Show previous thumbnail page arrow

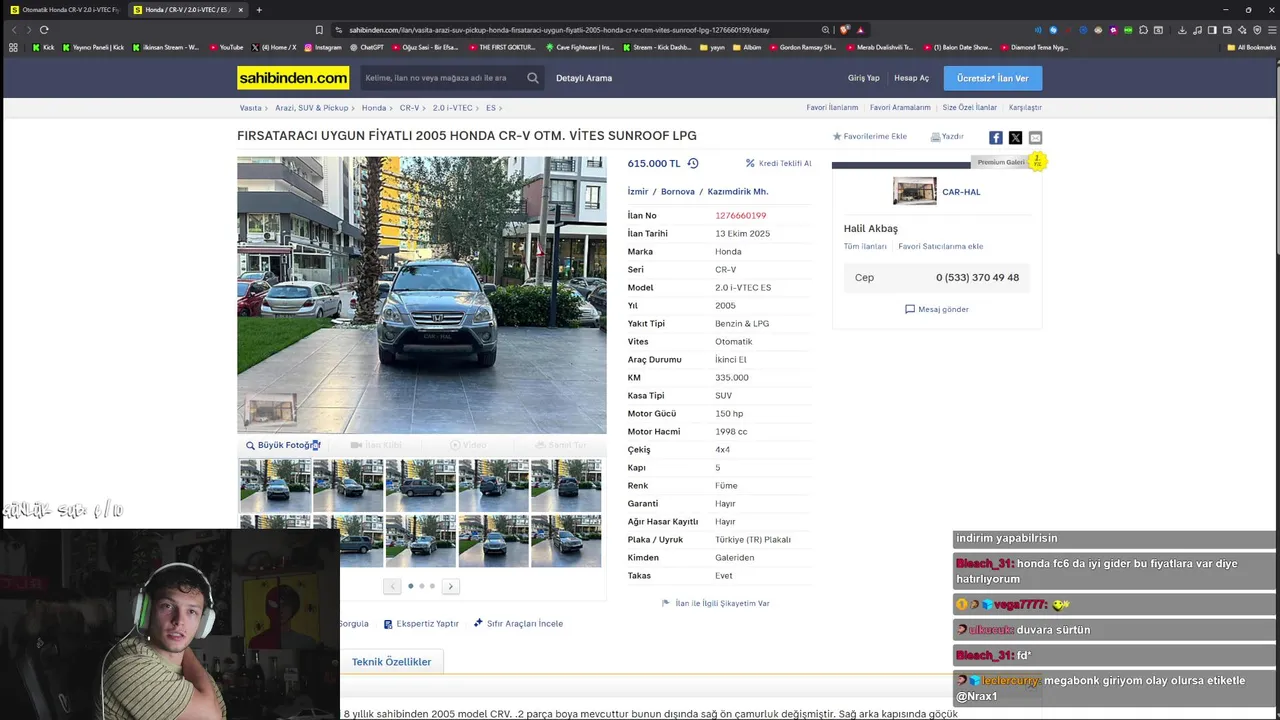click(x=392, y=586)
